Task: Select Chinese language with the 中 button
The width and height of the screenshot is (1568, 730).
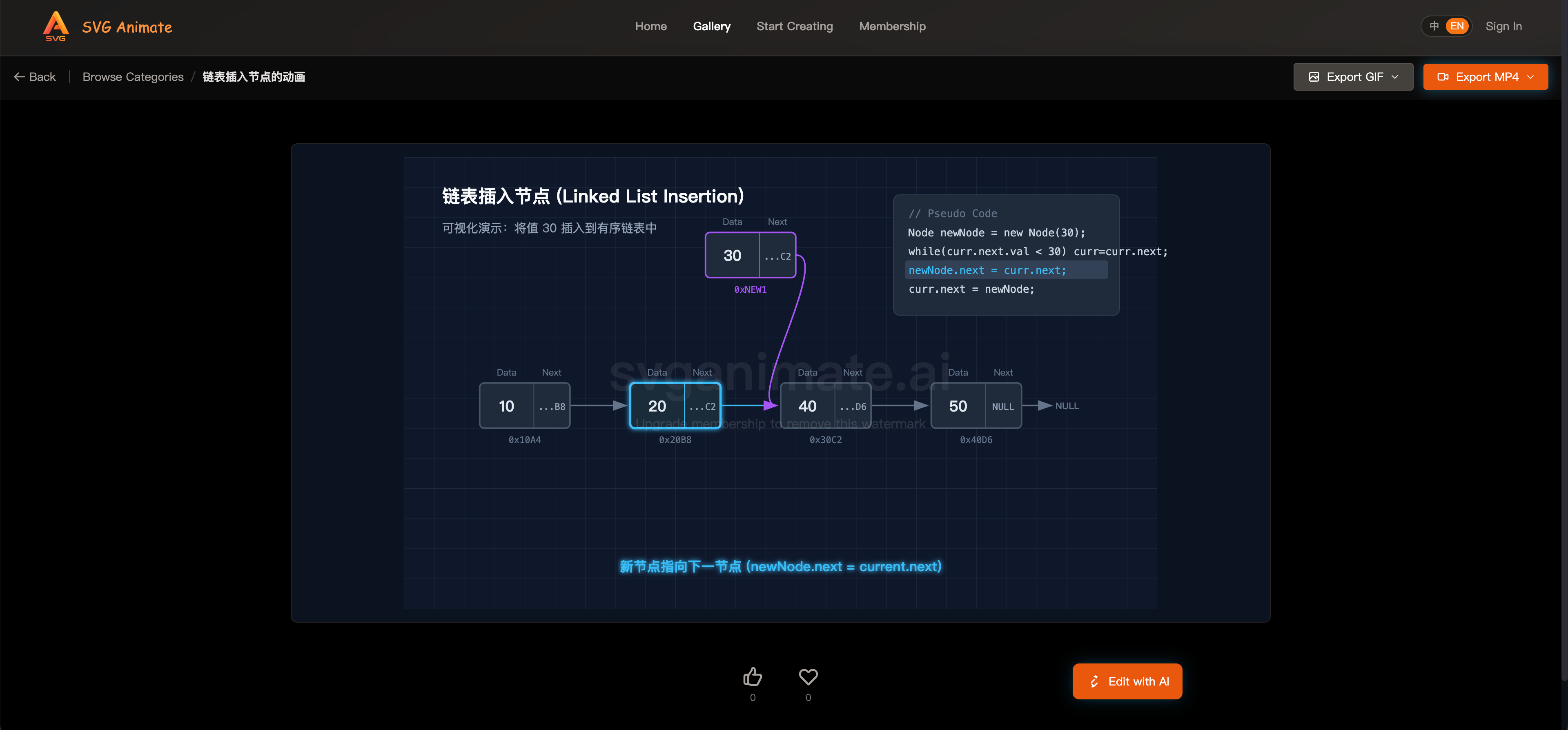Action: (x=1434, y=26)
